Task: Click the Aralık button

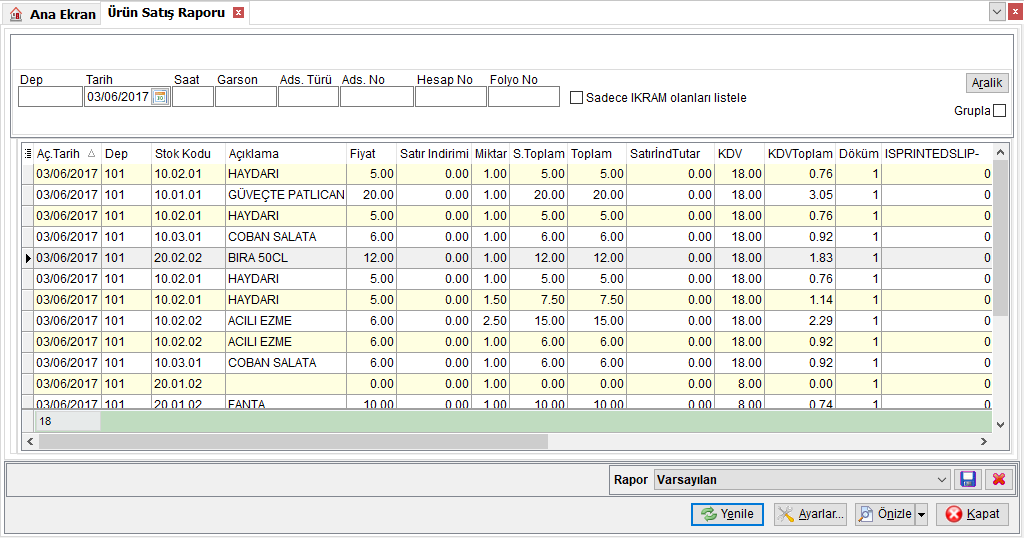Action: click(x=986, y=82)
